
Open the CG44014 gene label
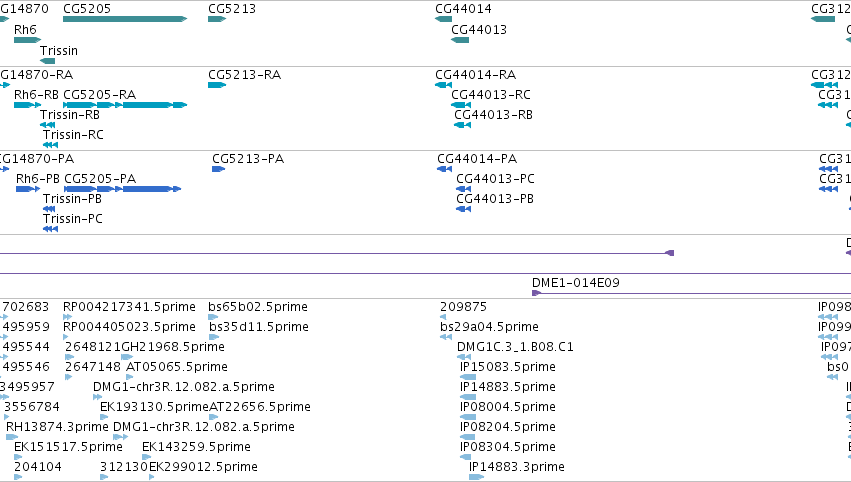click(x=463, y=9)
